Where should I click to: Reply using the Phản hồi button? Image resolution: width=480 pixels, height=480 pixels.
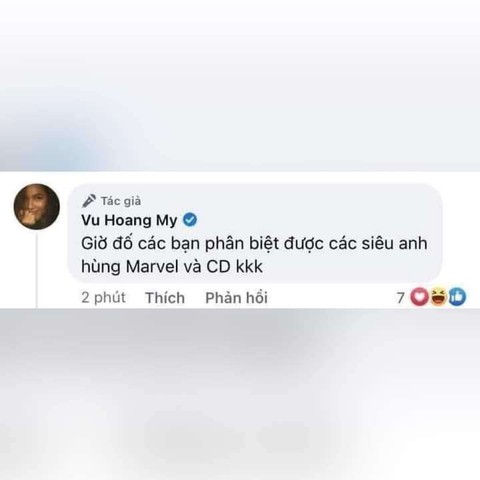pyautogui.click(x=236, y=298)
